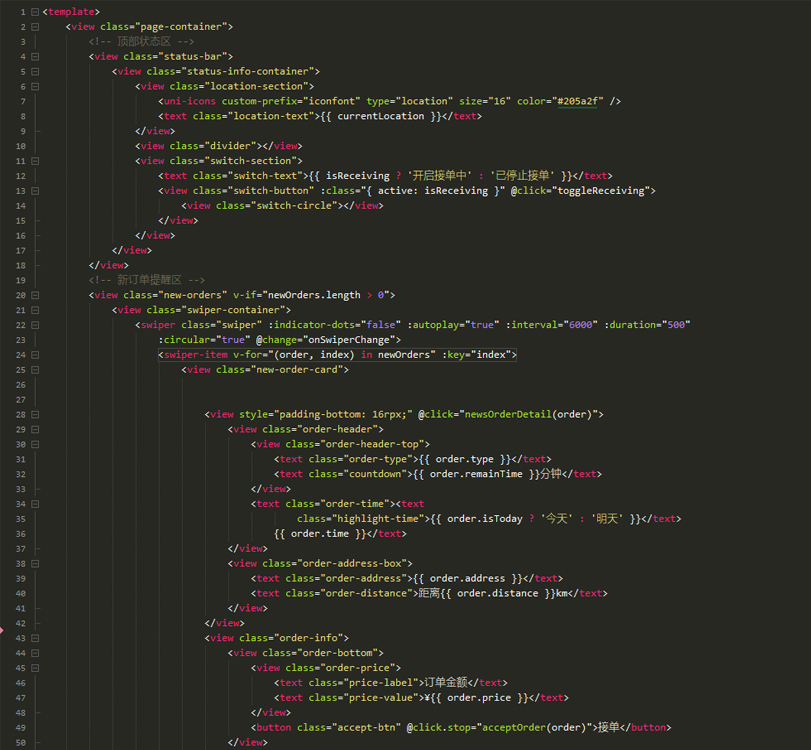This screenshot has height=750, width=811.
Task: Click 'toggleReceiving' handler on line 13
Action: point(600,191)
